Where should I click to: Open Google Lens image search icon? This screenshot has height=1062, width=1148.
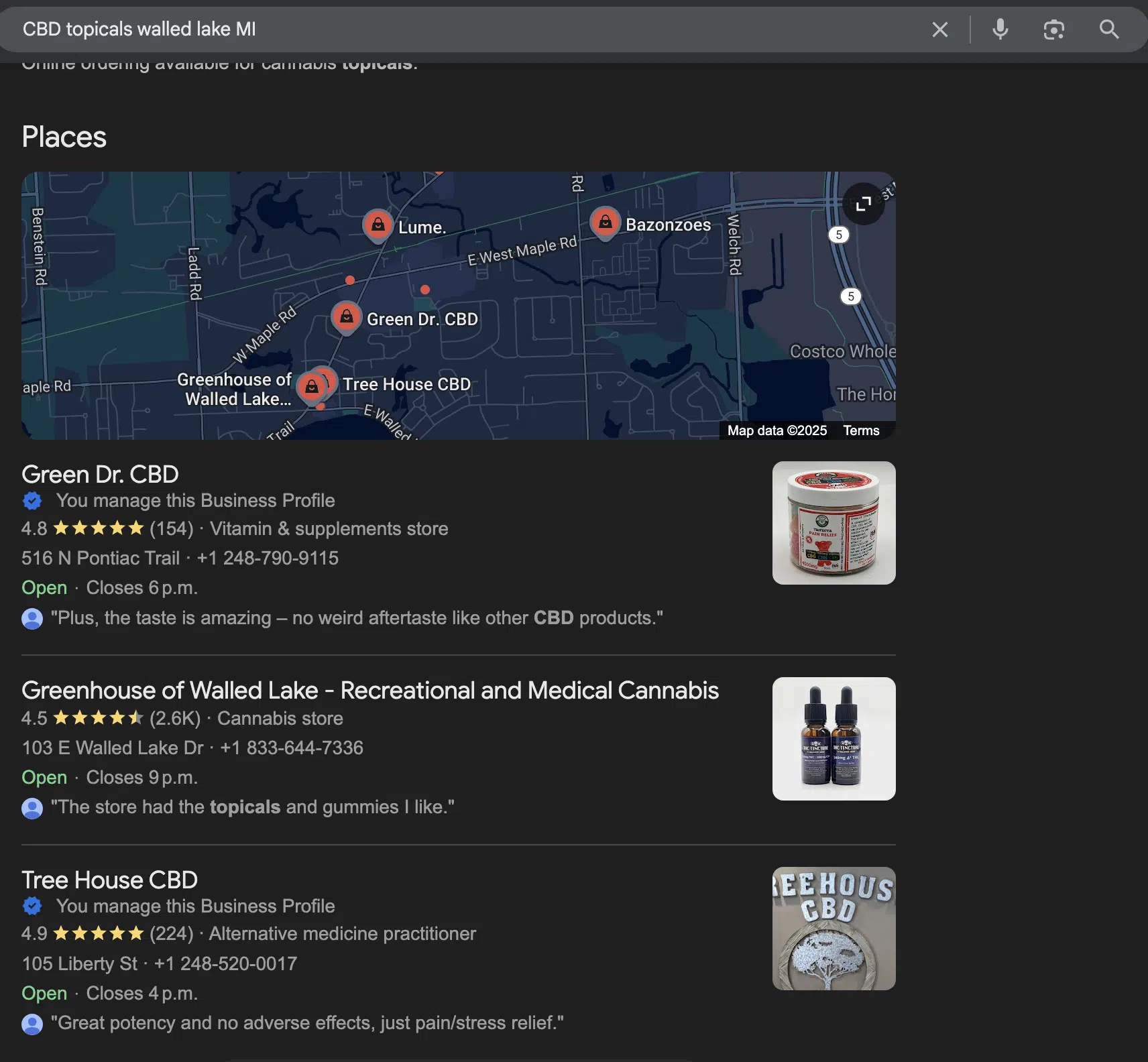tap(1054, 29)
